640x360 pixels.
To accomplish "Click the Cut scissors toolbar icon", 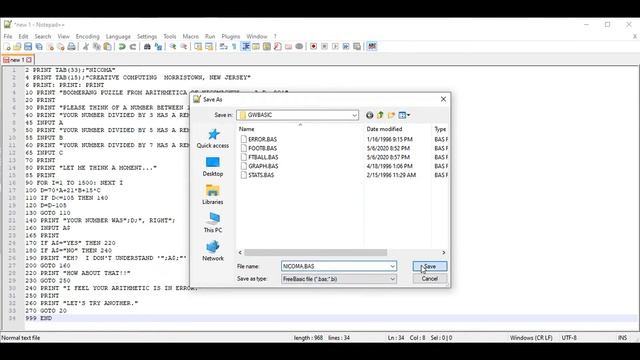I will (86, 47).
